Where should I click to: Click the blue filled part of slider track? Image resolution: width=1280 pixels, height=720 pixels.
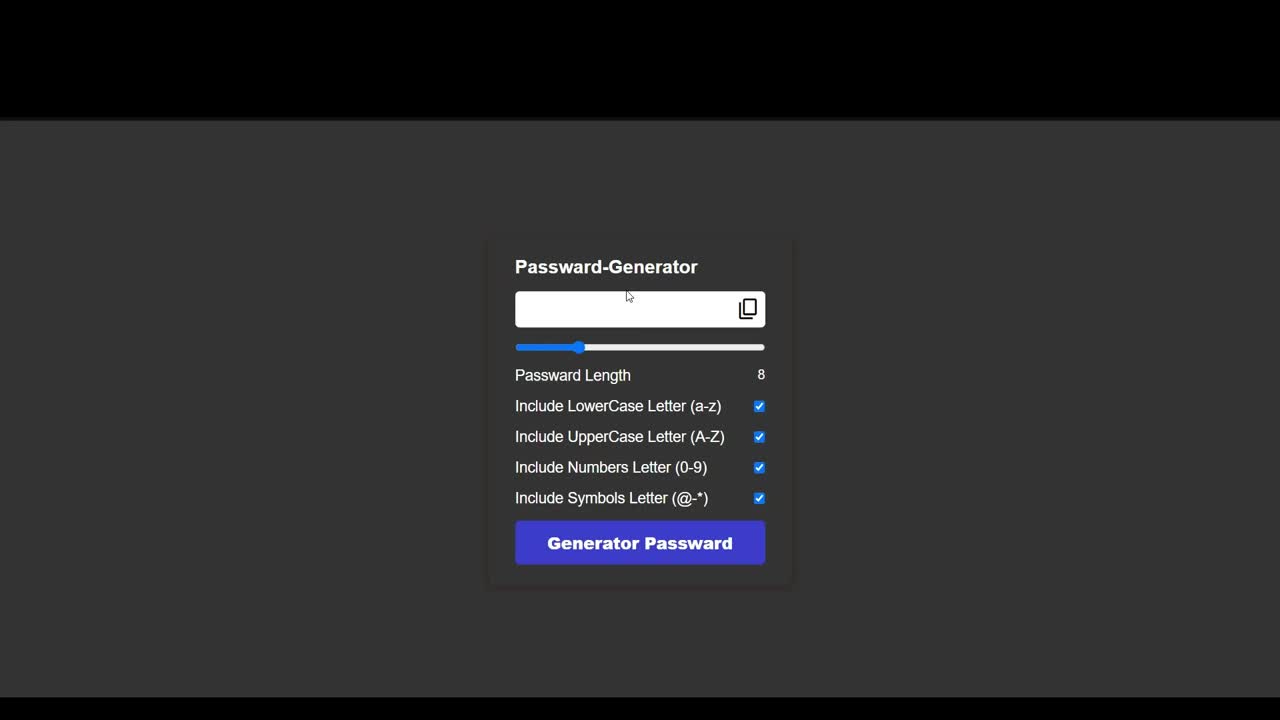pos(545,347)
